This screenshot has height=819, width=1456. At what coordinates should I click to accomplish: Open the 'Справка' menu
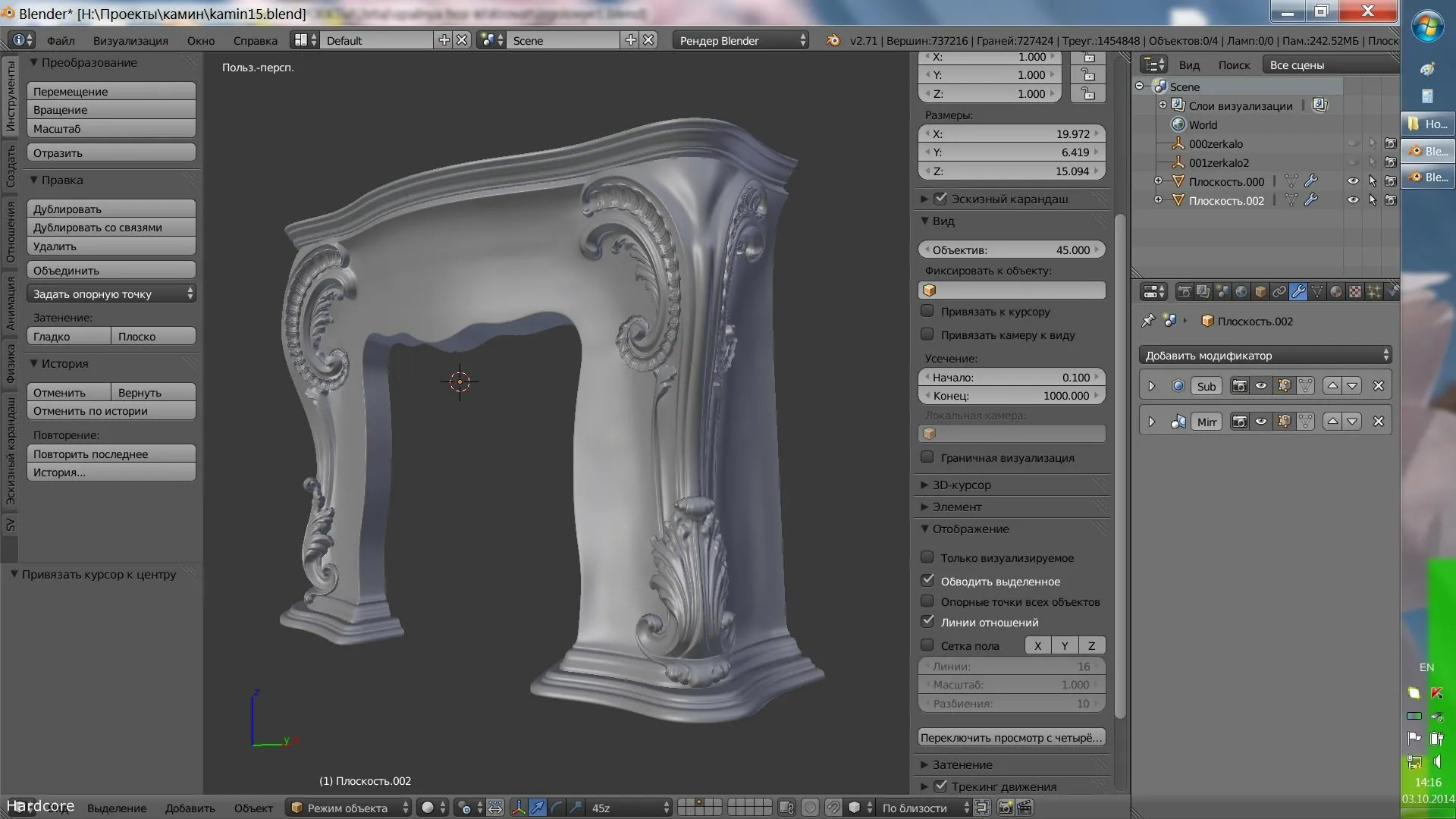pyautogui.click(x=255, y=40)
